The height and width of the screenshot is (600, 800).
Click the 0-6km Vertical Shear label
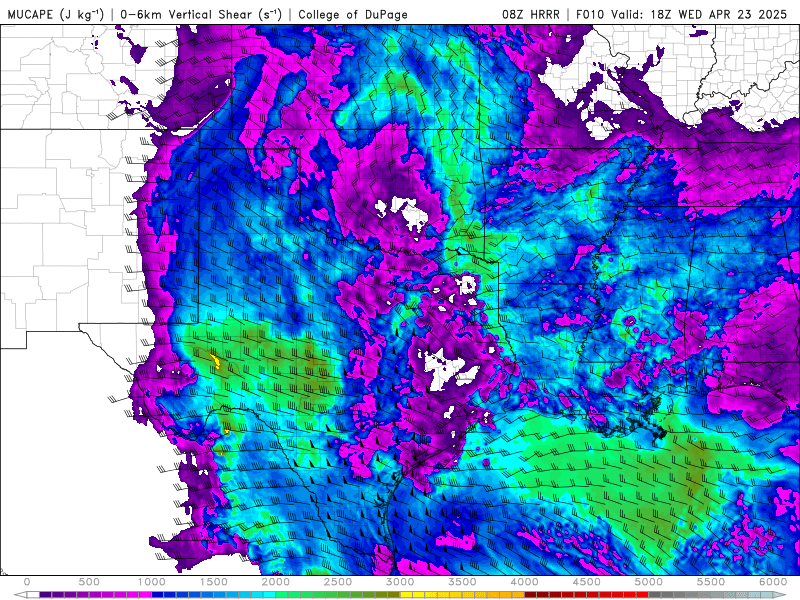tap(201, 14)
